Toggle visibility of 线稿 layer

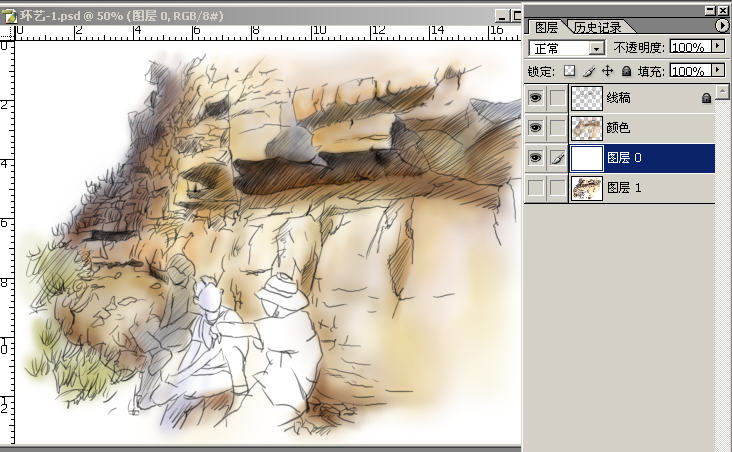pos(535,98)
